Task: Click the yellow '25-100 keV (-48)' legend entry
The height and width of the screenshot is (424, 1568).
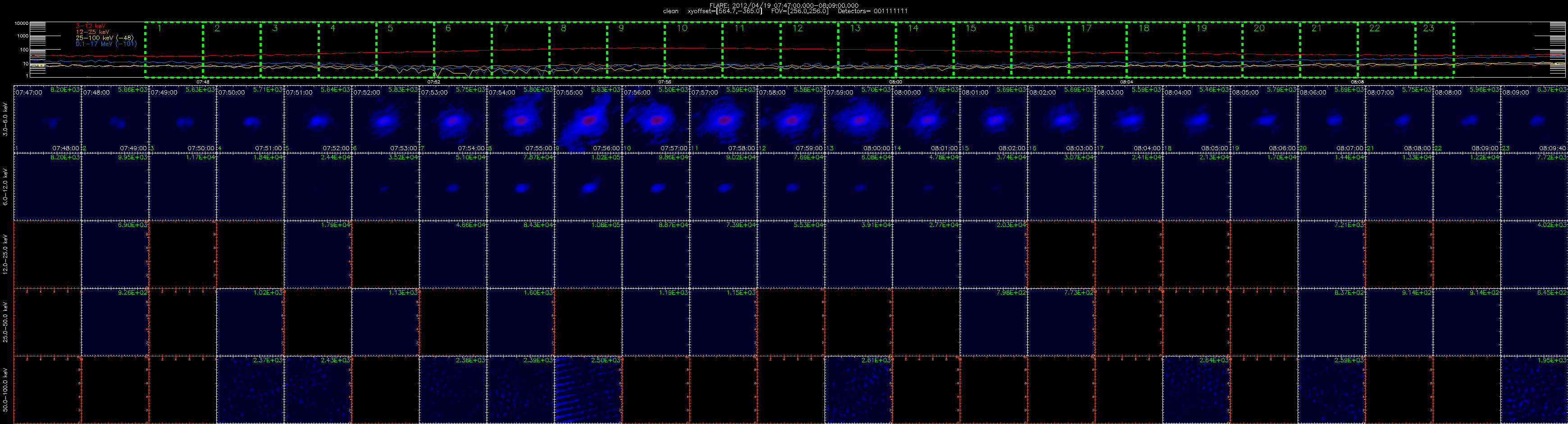Action: [x=105, y=38]
